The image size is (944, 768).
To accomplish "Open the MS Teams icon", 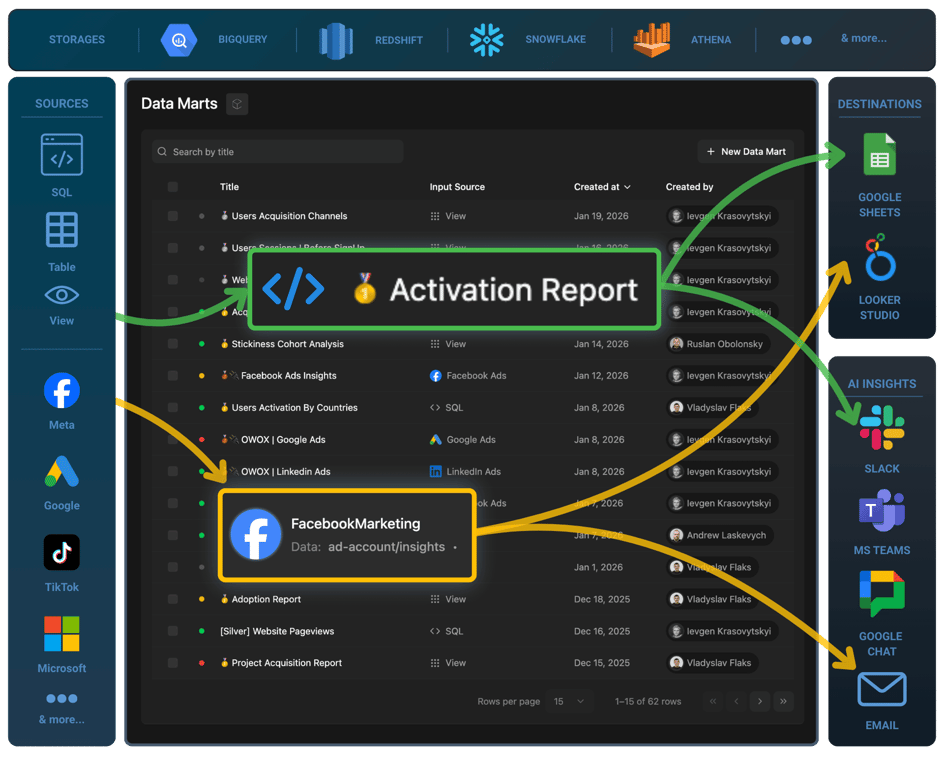I will [x=881, y=510].
